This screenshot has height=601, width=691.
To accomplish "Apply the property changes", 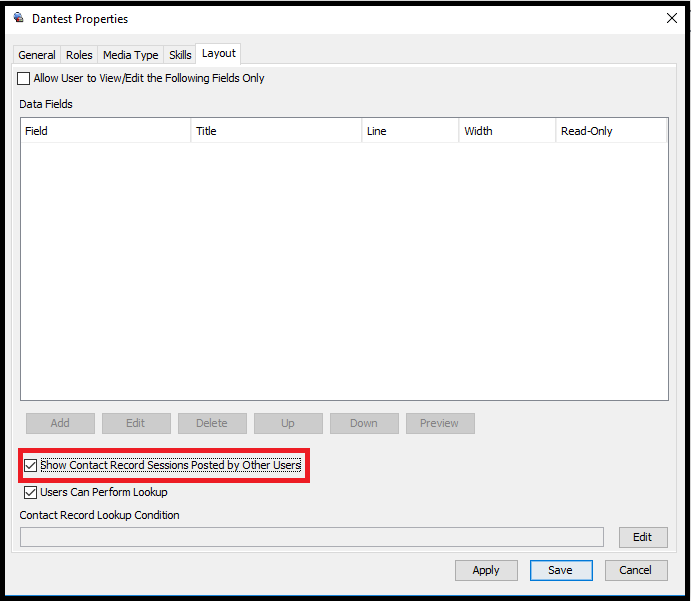I will click(486, 570).
